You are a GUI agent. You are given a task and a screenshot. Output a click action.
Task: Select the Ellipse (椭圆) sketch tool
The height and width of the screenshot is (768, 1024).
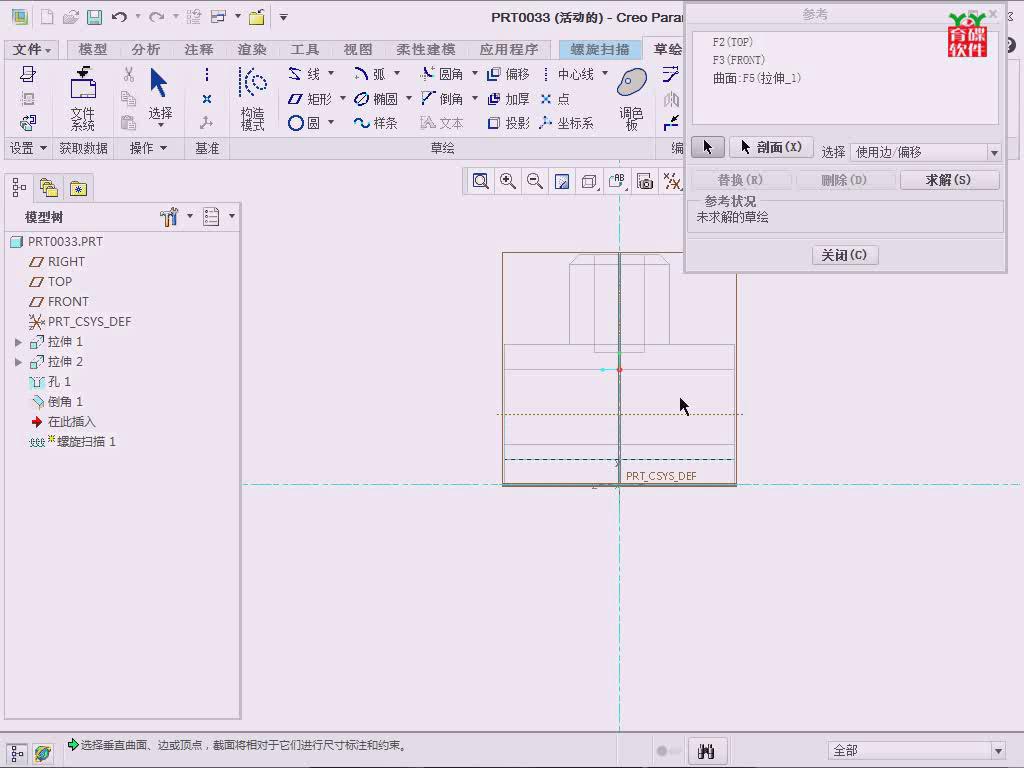[x=376, y=99]
